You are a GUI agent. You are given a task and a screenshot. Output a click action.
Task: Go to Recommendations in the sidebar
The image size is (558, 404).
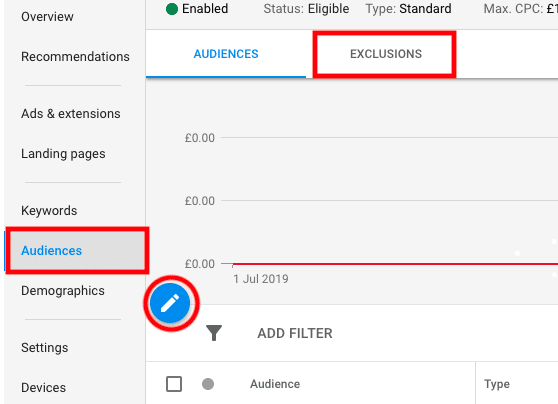(75, 57)
